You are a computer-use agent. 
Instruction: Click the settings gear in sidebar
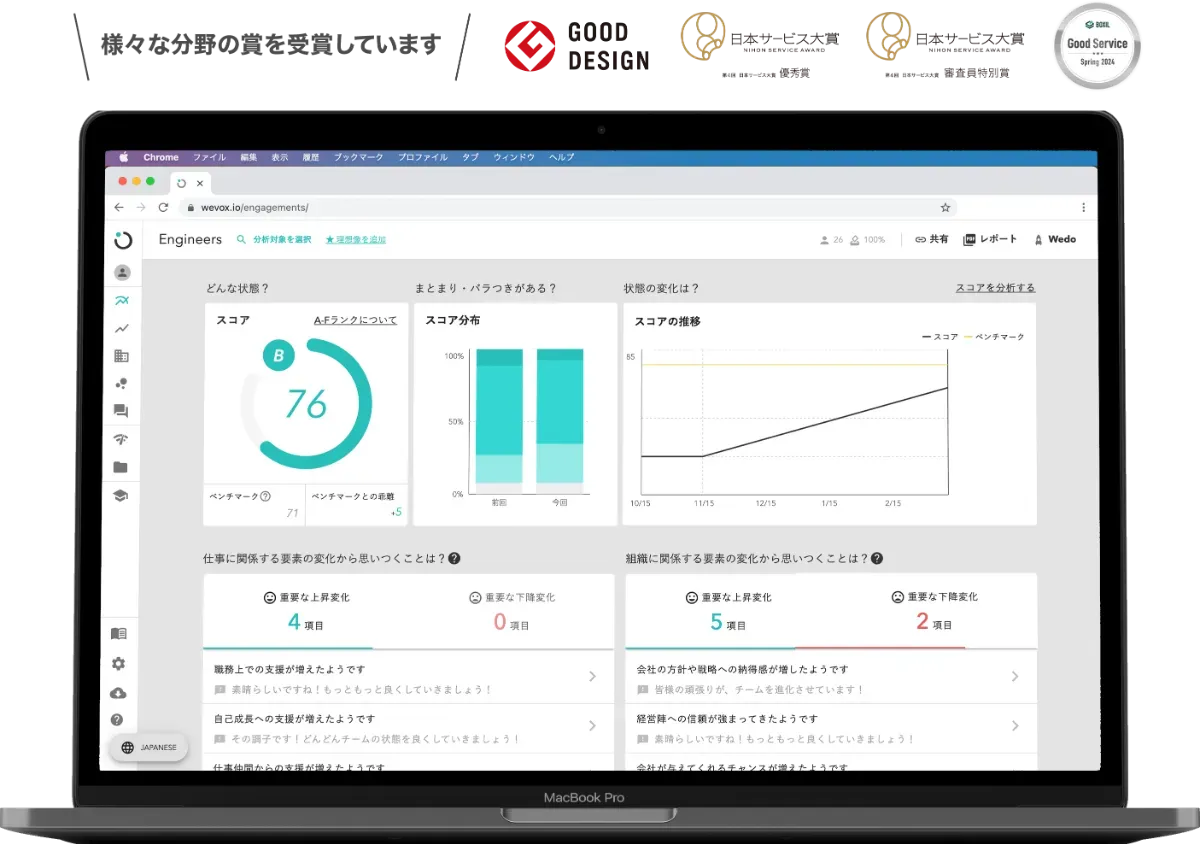(119, 664)
